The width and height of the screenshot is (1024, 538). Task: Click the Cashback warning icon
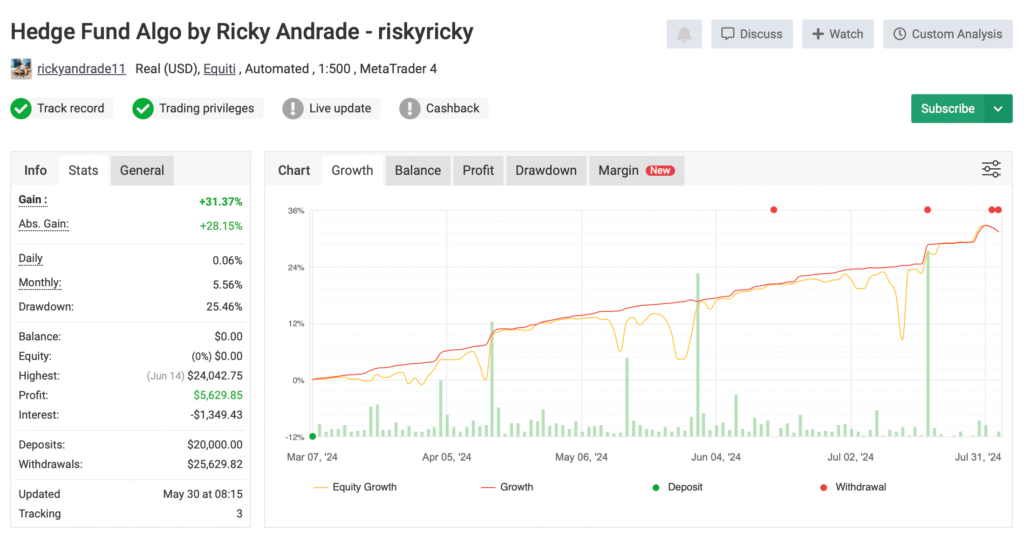click(409, 108)
